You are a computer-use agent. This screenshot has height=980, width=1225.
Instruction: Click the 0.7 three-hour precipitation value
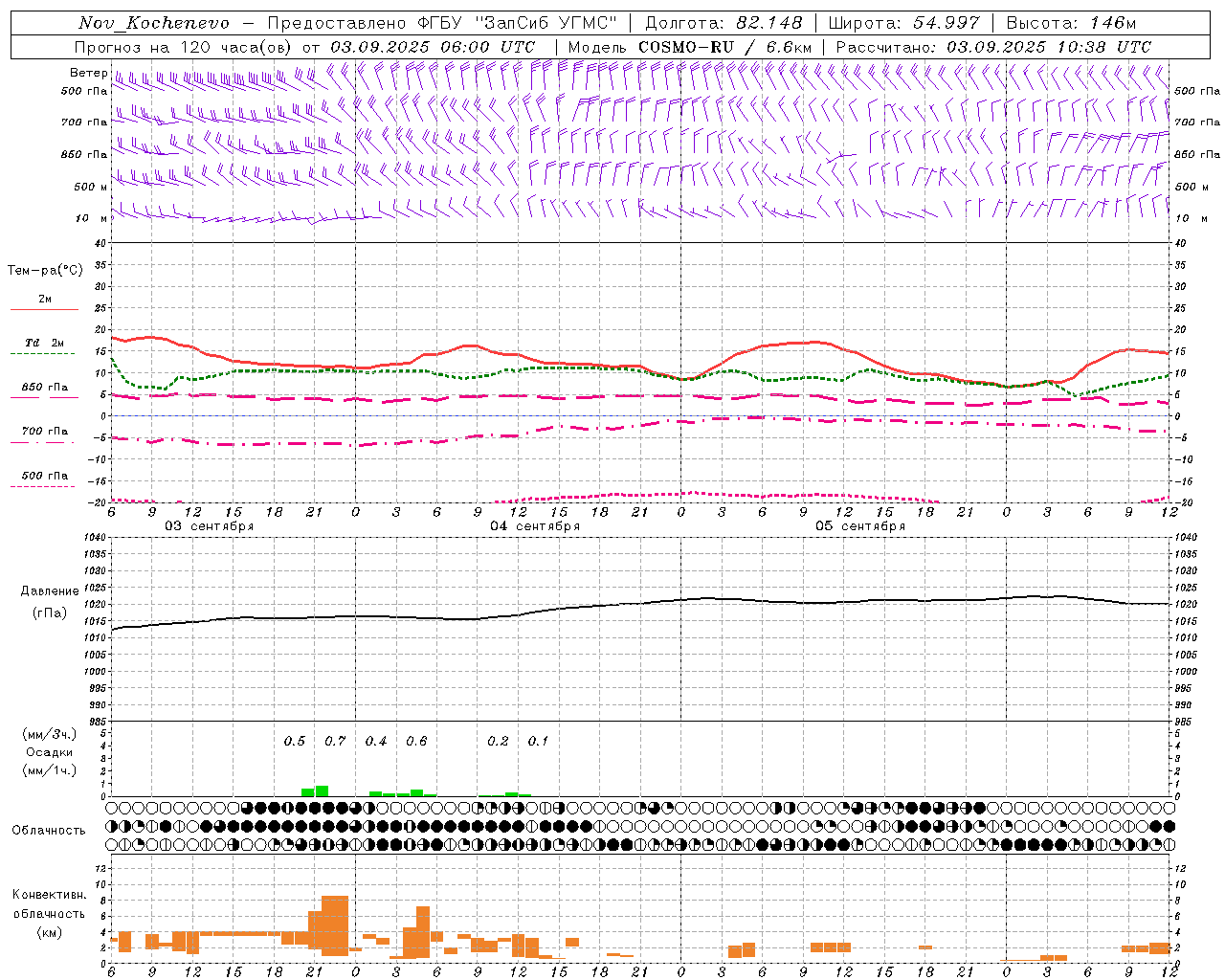(x=335, y=742)
